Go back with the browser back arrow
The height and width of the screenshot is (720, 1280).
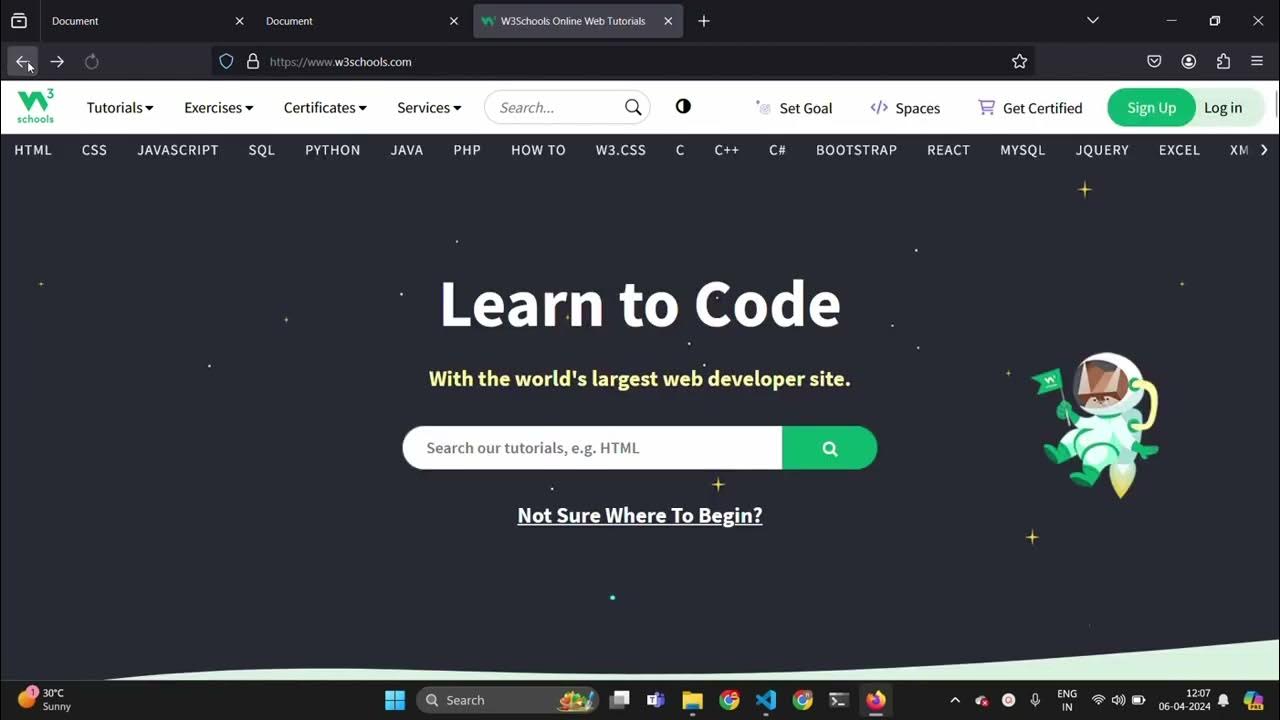23,62
